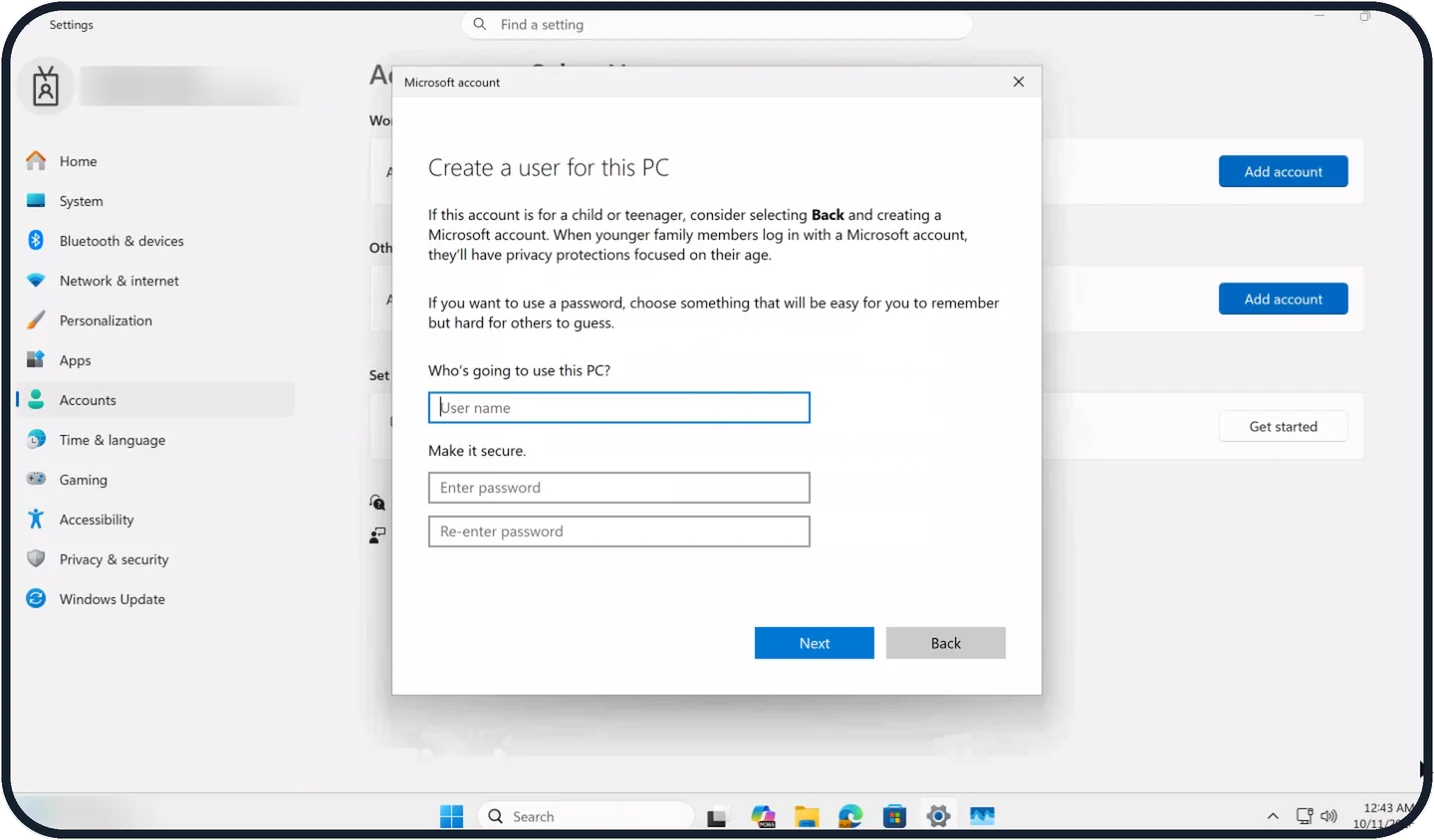Open the System settings icon
Image resolution: width=1434 pixels, height=840 pixels.
(36, 201)
